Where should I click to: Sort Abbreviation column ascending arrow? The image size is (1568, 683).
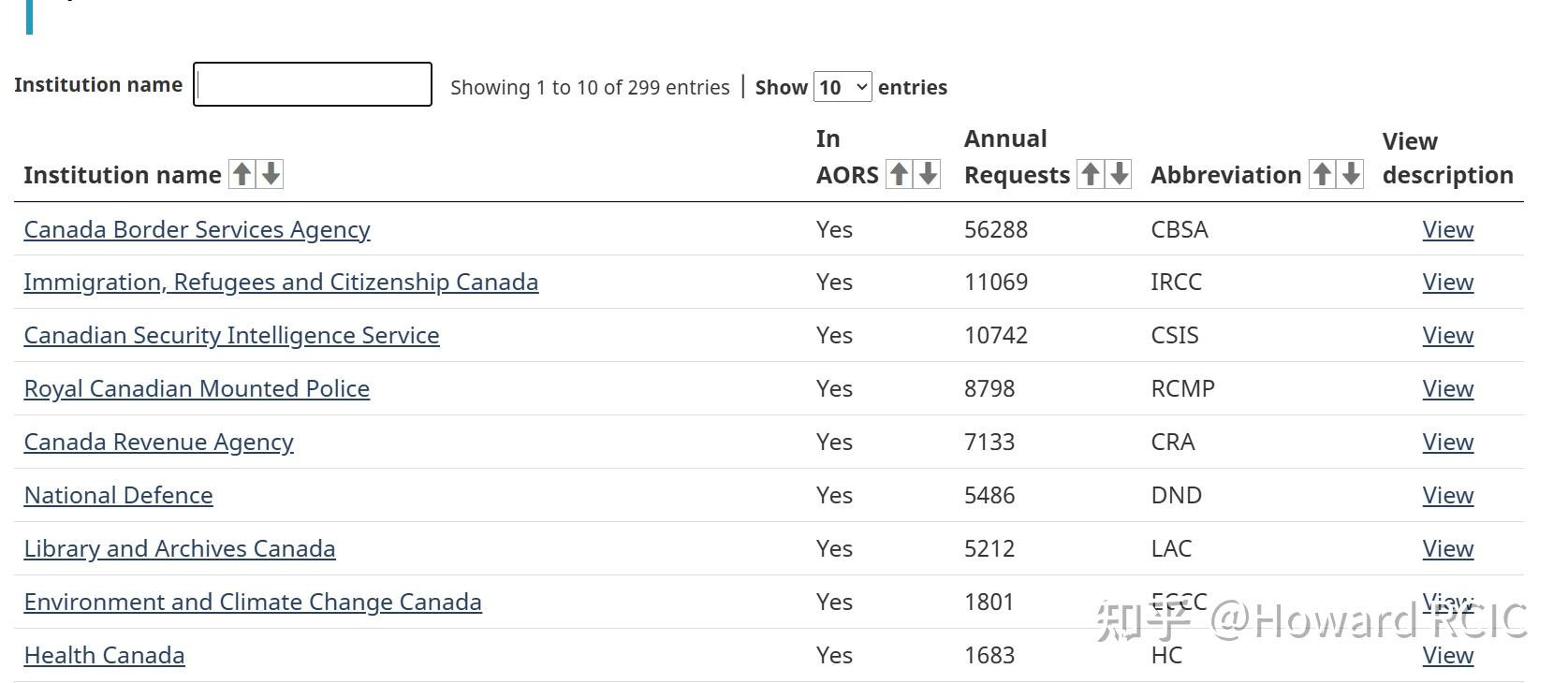[1321, 174]
